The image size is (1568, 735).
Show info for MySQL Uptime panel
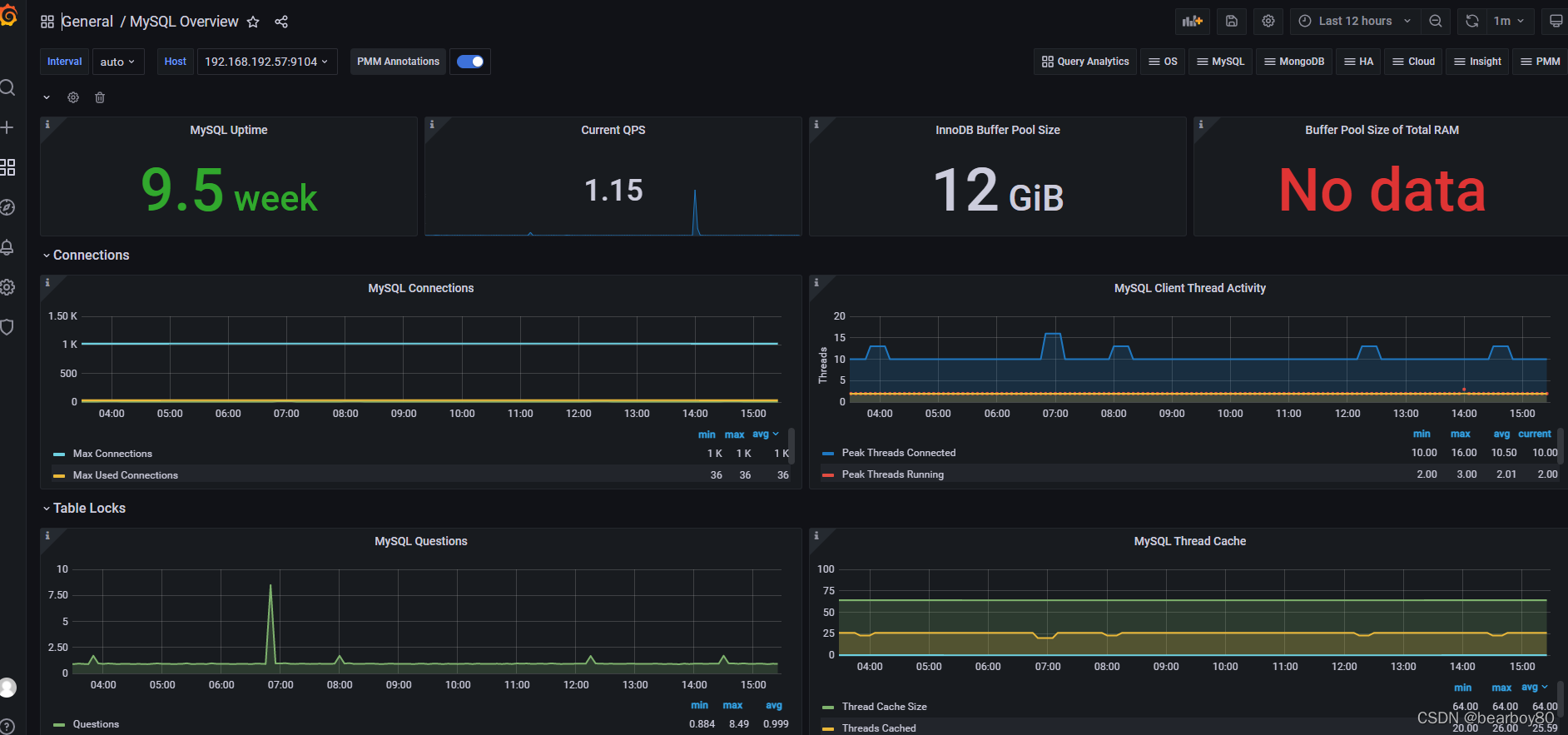pyautogui.click(x=47, y=124)
